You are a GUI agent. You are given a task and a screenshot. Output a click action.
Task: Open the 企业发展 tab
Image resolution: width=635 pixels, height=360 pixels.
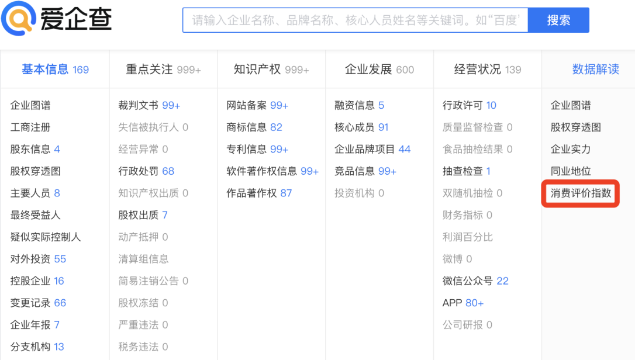point(379,69)
